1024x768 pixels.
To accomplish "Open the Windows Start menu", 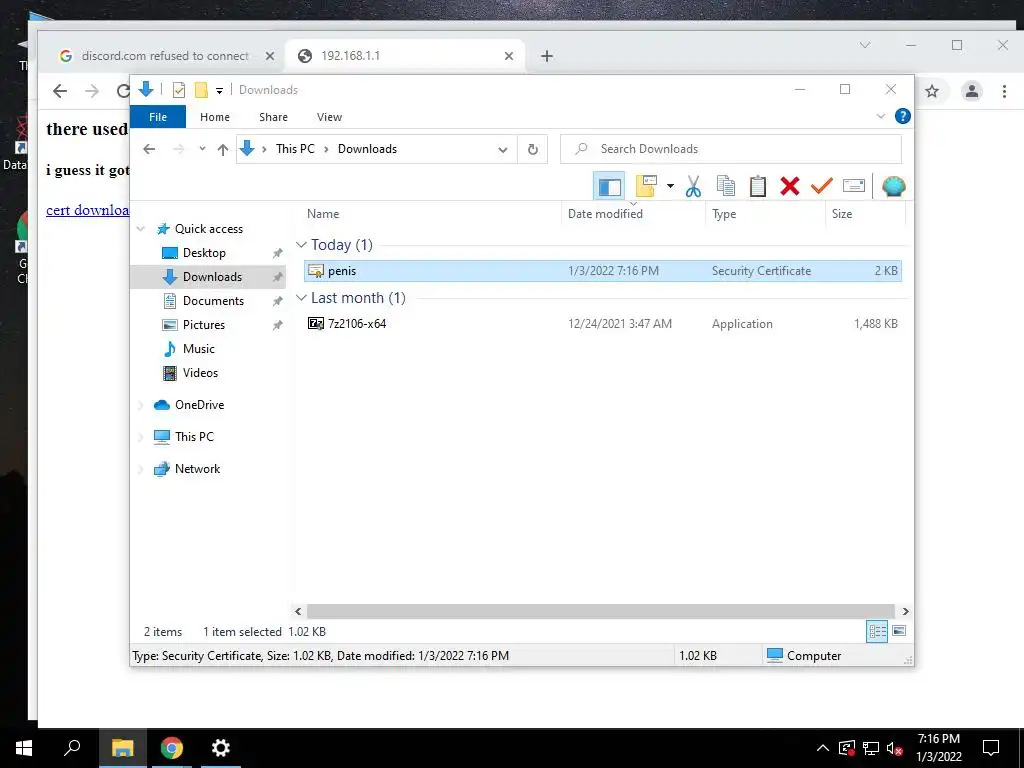I will tap(24, 748).
